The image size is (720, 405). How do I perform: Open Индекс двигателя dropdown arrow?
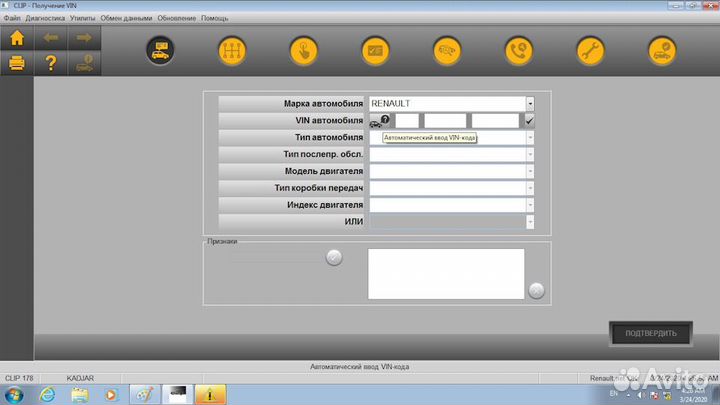point(530,205)
